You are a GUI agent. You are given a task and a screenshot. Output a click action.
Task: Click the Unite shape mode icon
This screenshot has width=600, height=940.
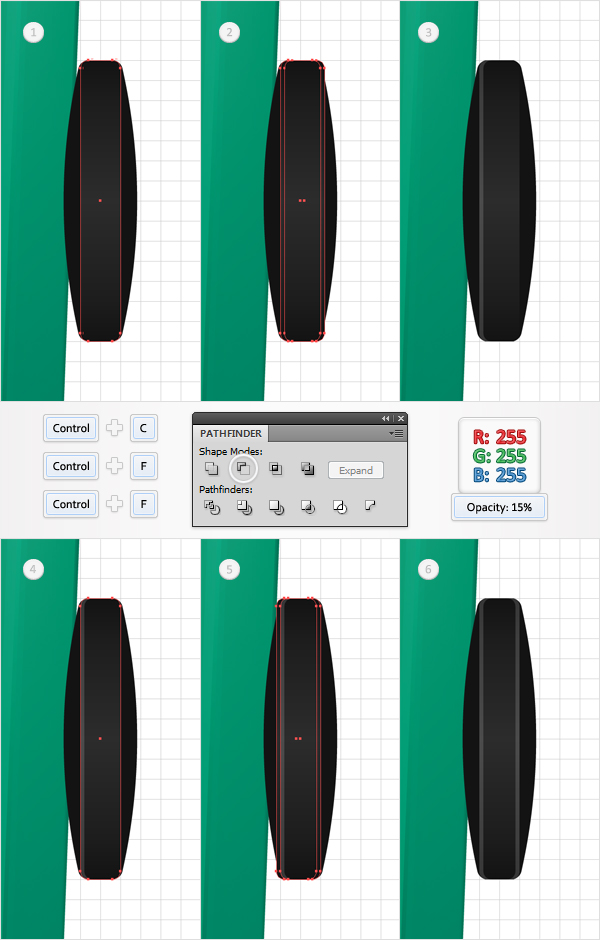212,468
